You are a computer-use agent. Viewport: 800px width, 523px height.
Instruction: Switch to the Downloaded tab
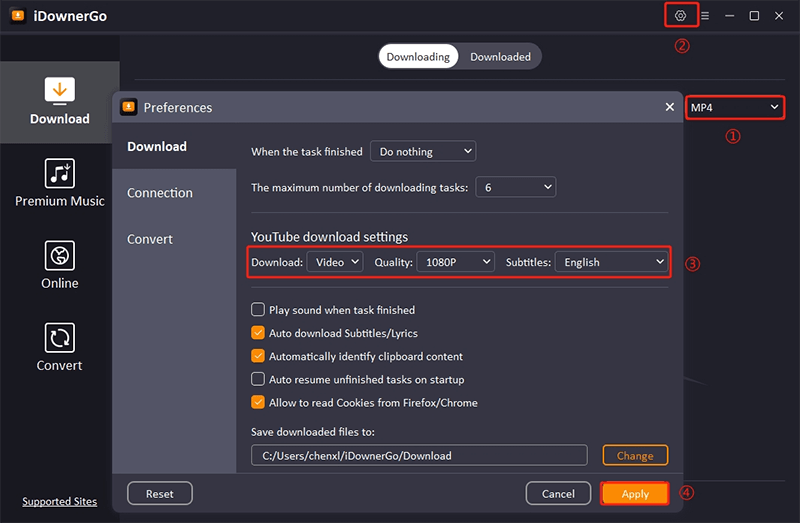coord(500,57)
